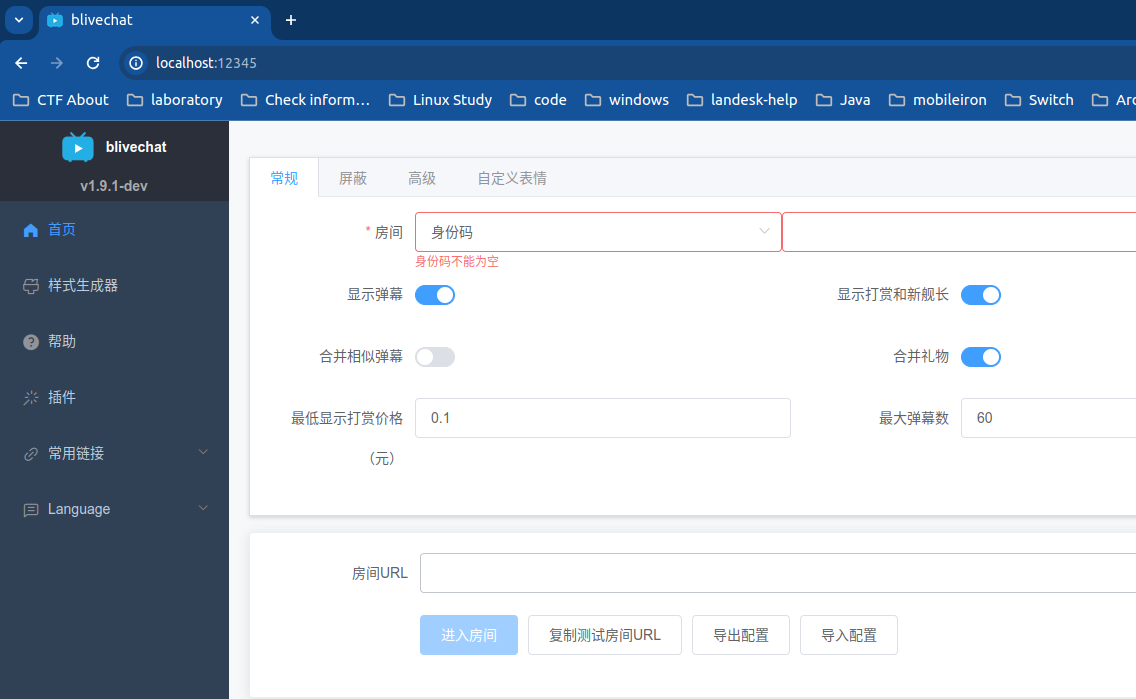Open the 身份码 room type dropdown
This screenshot has width=1136, height=699.
pyautogui.click(x=598, y=232)
